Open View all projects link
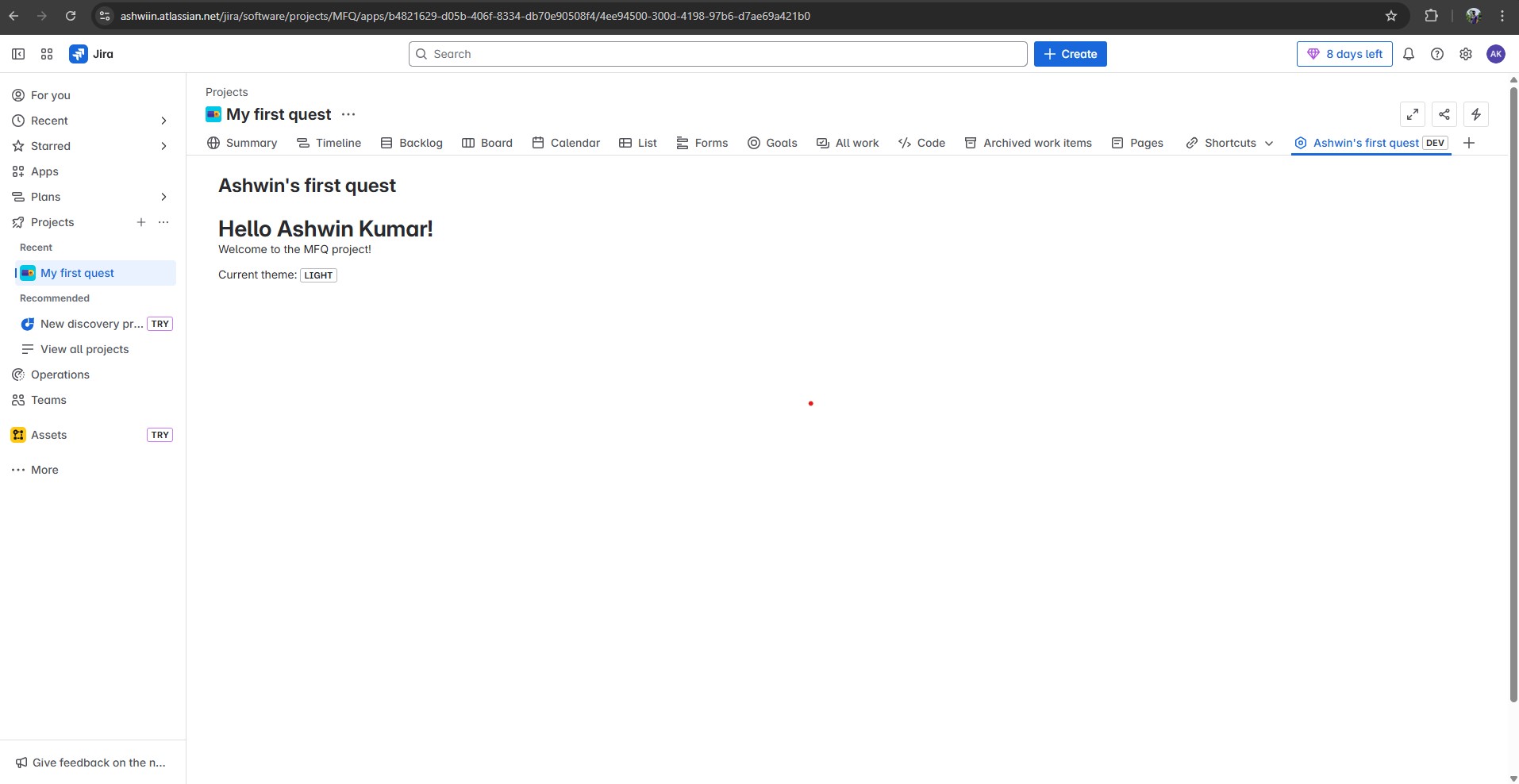This screenshot has width=1519, height=784. [84, 349]
